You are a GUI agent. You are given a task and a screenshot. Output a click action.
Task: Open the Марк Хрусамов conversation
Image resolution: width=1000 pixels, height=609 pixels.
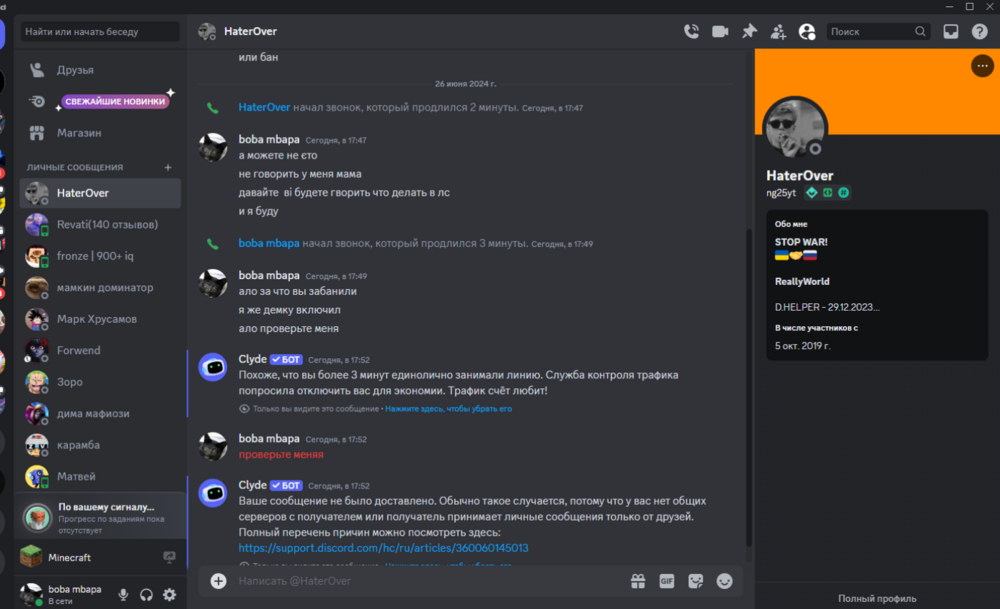(x=100, y=319)
